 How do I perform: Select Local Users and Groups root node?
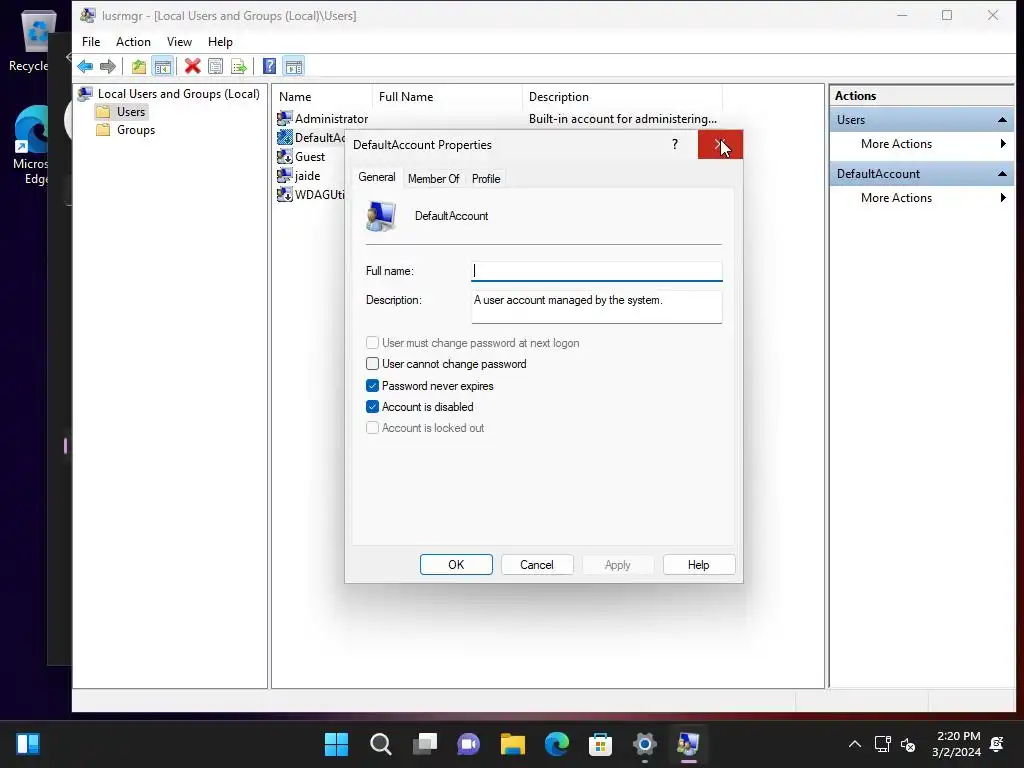pos(169,93)
